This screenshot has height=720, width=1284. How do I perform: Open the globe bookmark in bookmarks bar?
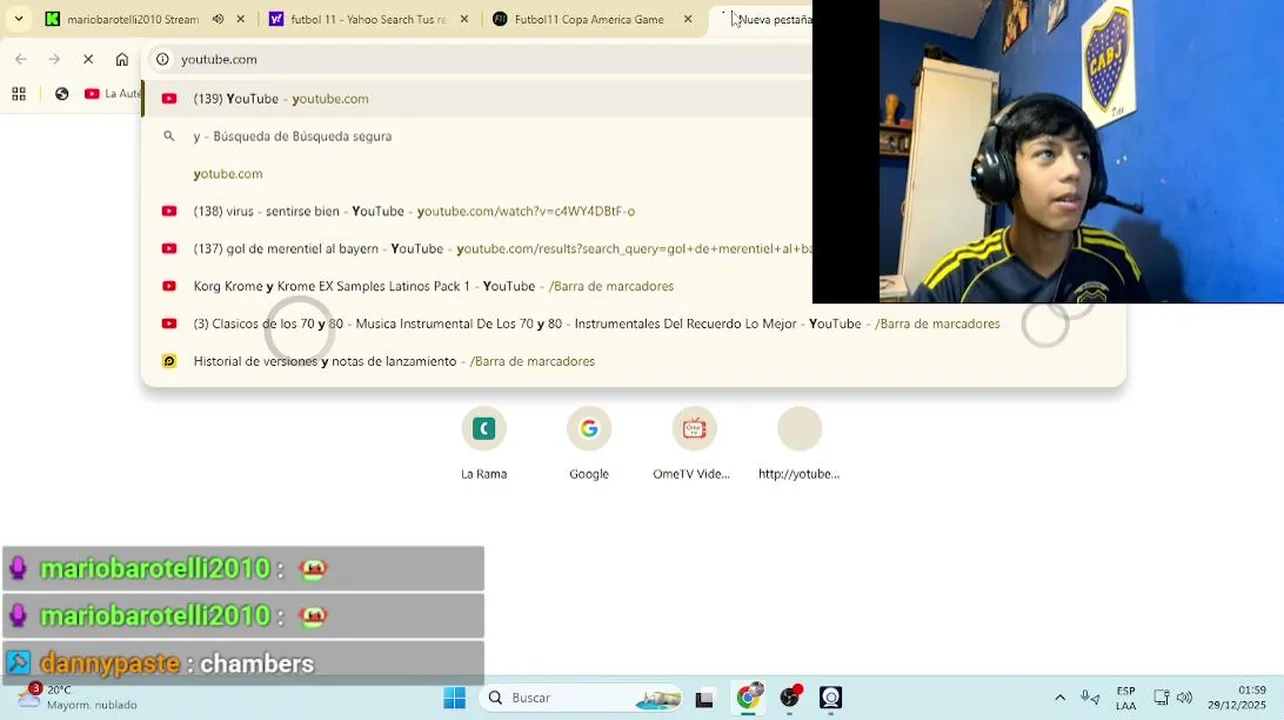pos(62,94)
